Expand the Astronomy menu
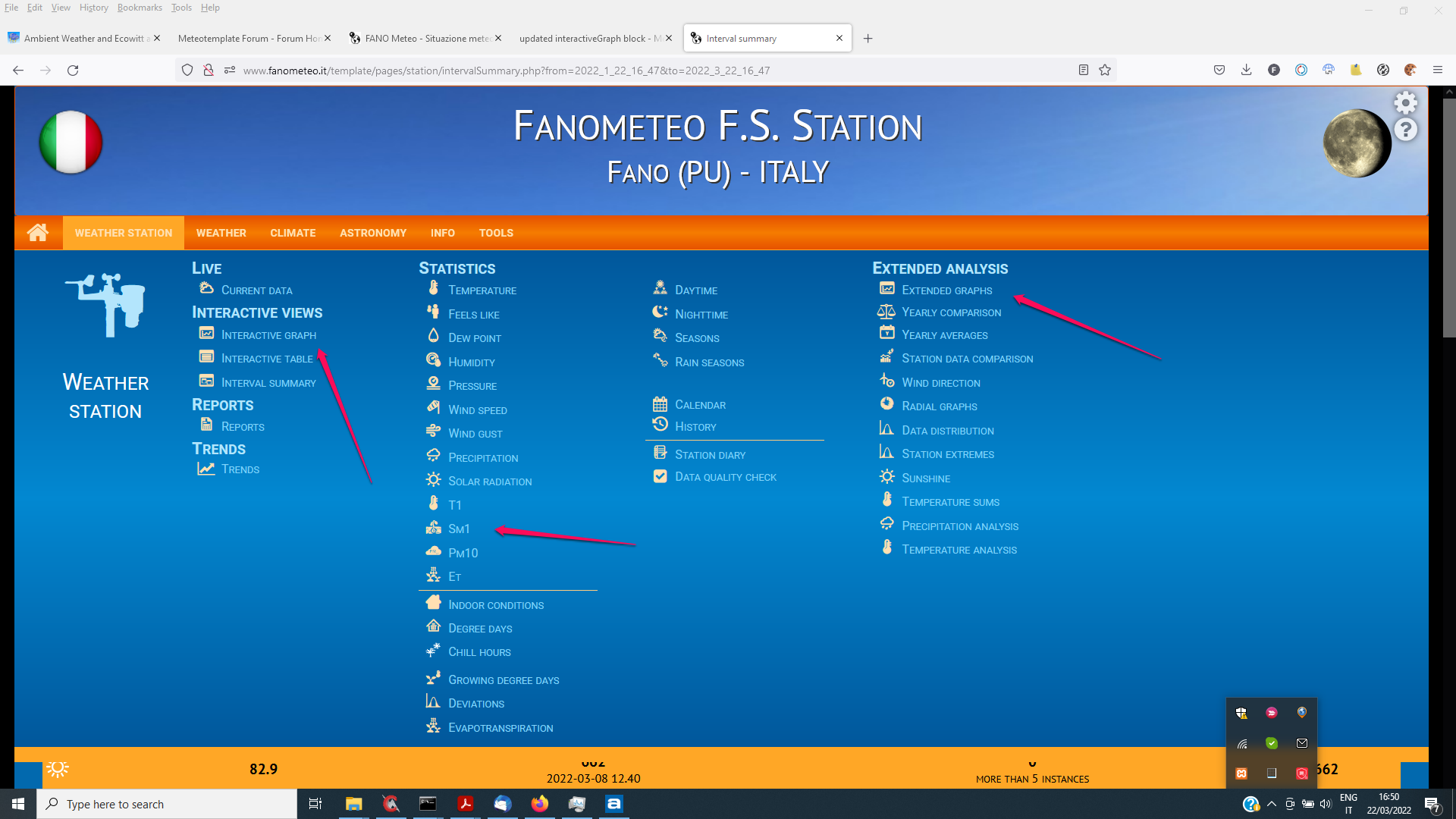This screenshot has width=1456, height=819. (x=372, y=233)
